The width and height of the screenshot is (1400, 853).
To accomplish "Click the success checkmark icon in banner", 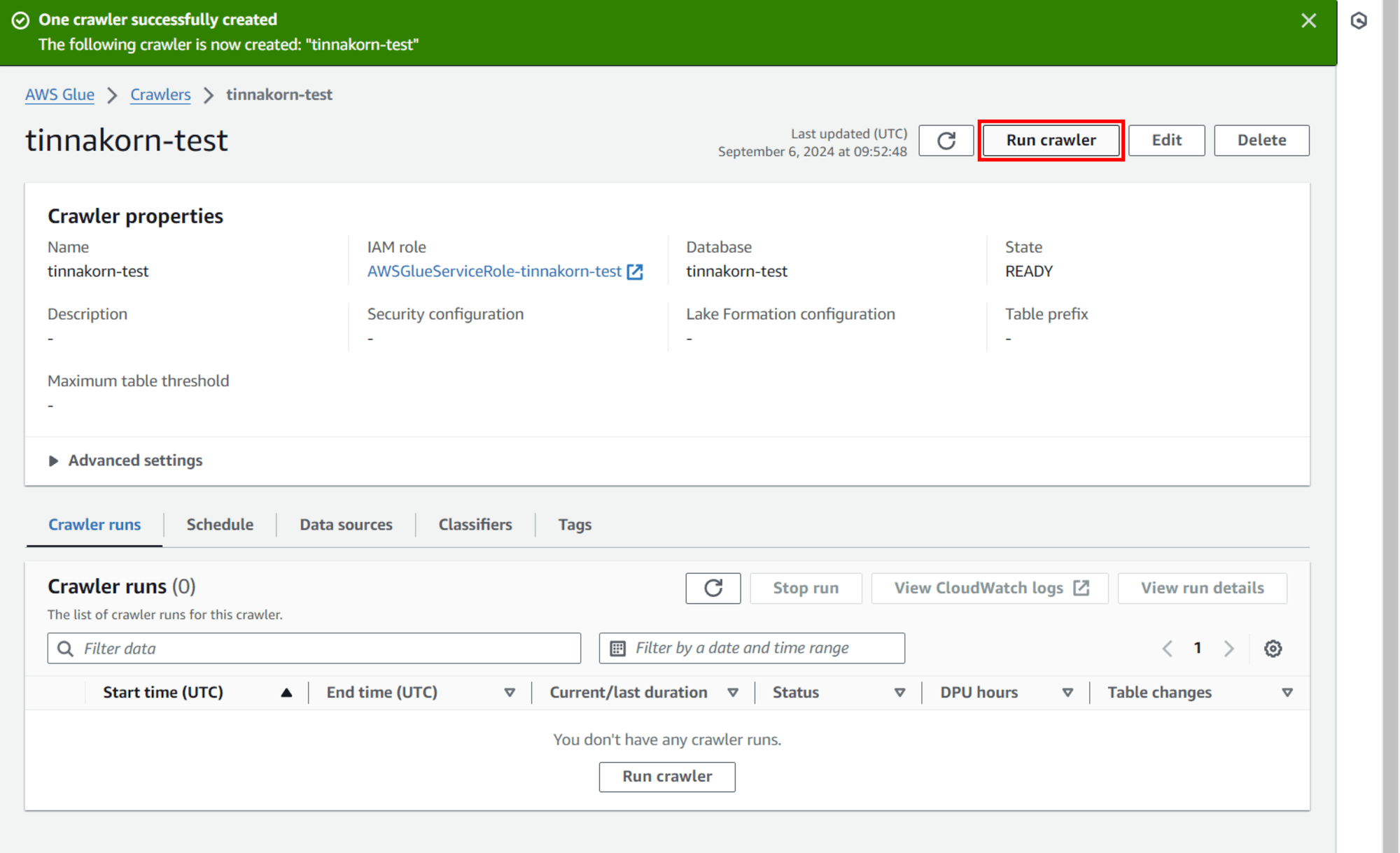I will coord(20,20).
